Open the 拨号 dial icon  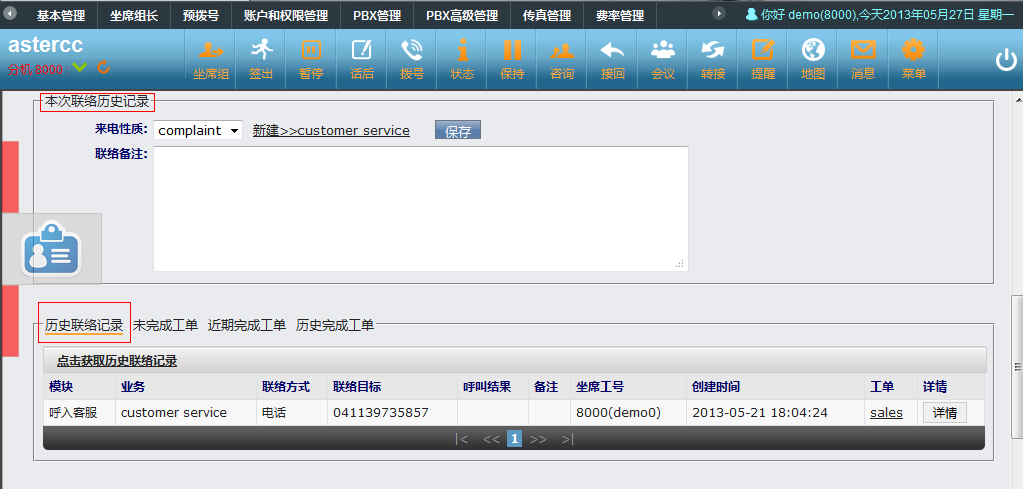[411, 59]
